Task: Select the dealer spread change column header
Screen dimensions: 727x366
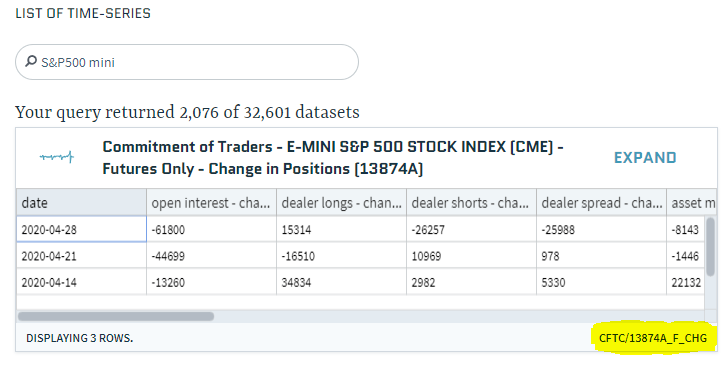Action: [601, 203]
